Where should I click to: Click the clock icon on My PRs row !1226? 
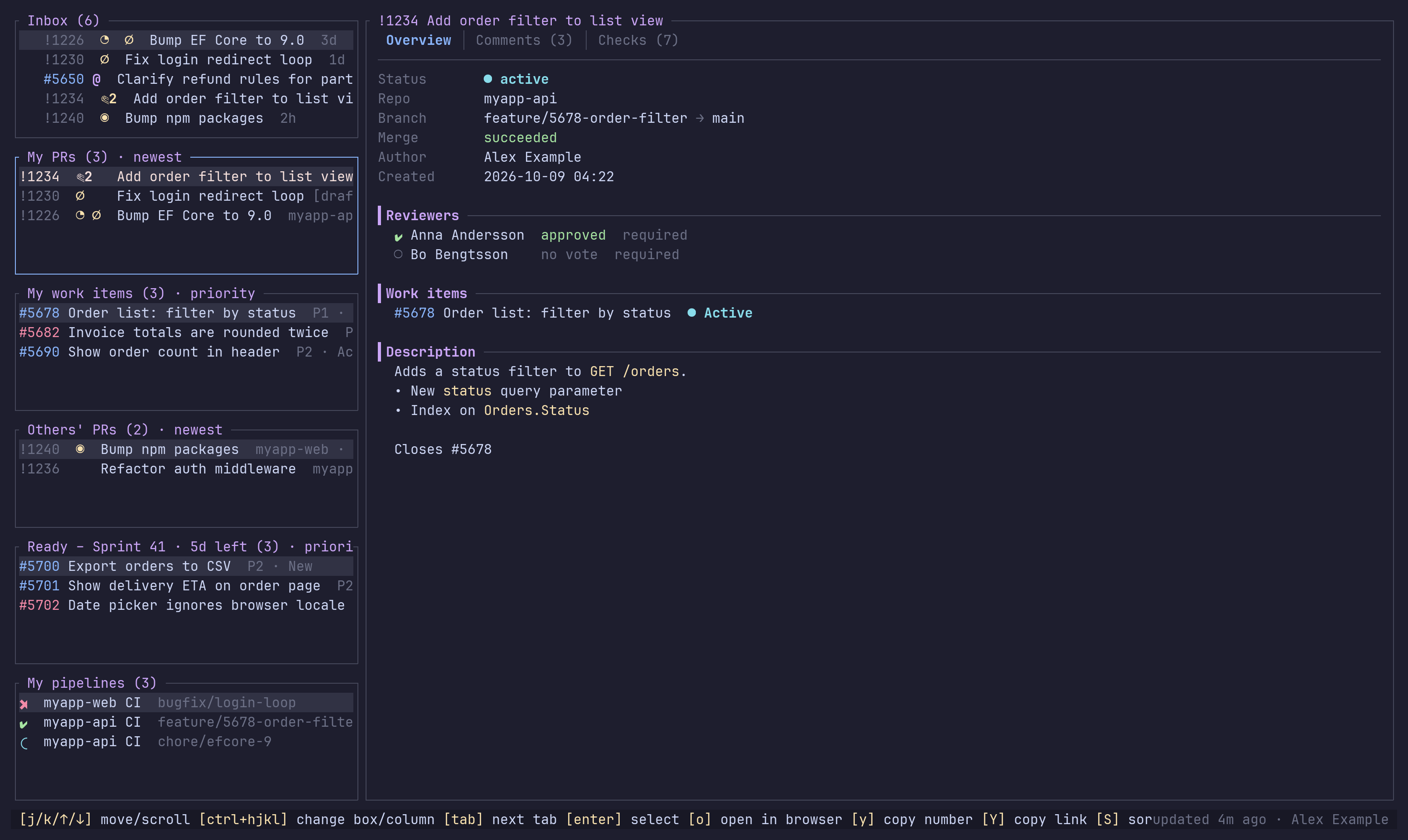pyautogui.click(x=80, y=216)
